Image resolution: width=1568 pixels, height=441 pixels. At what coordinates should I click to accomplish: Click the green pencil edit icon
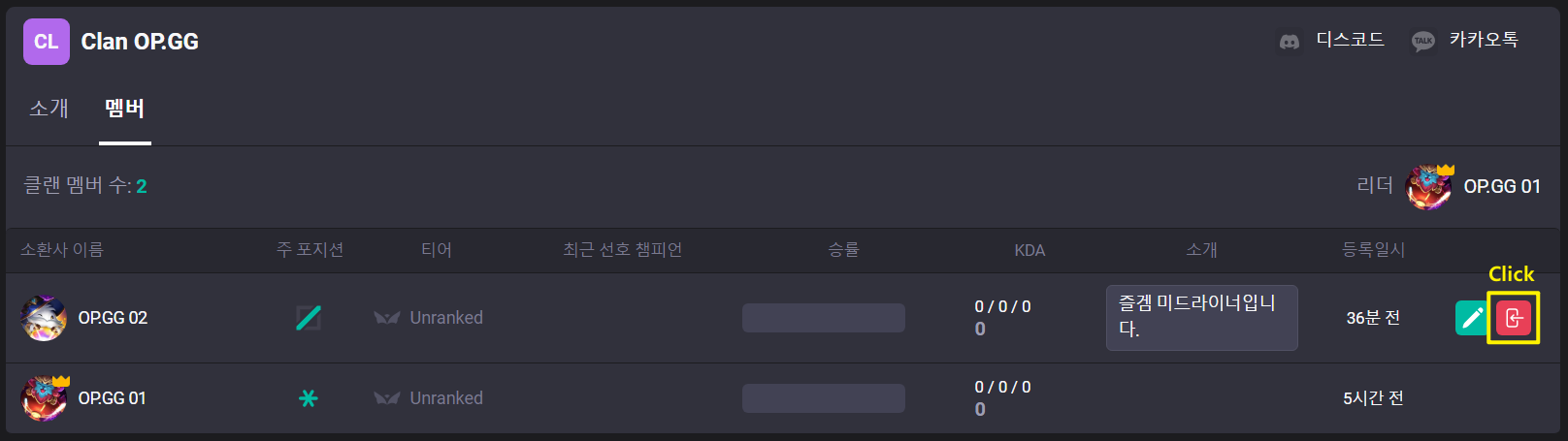point(1471,318)
